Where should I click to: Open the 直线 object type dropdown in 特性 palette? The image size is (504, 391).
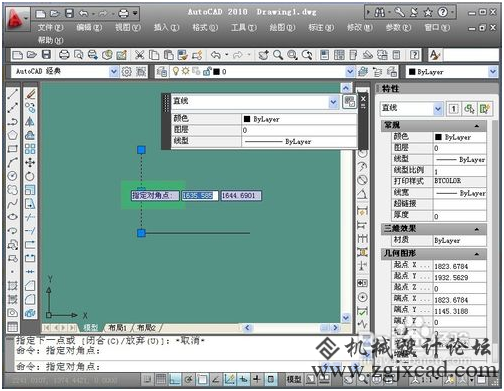(x=438, y=109)
